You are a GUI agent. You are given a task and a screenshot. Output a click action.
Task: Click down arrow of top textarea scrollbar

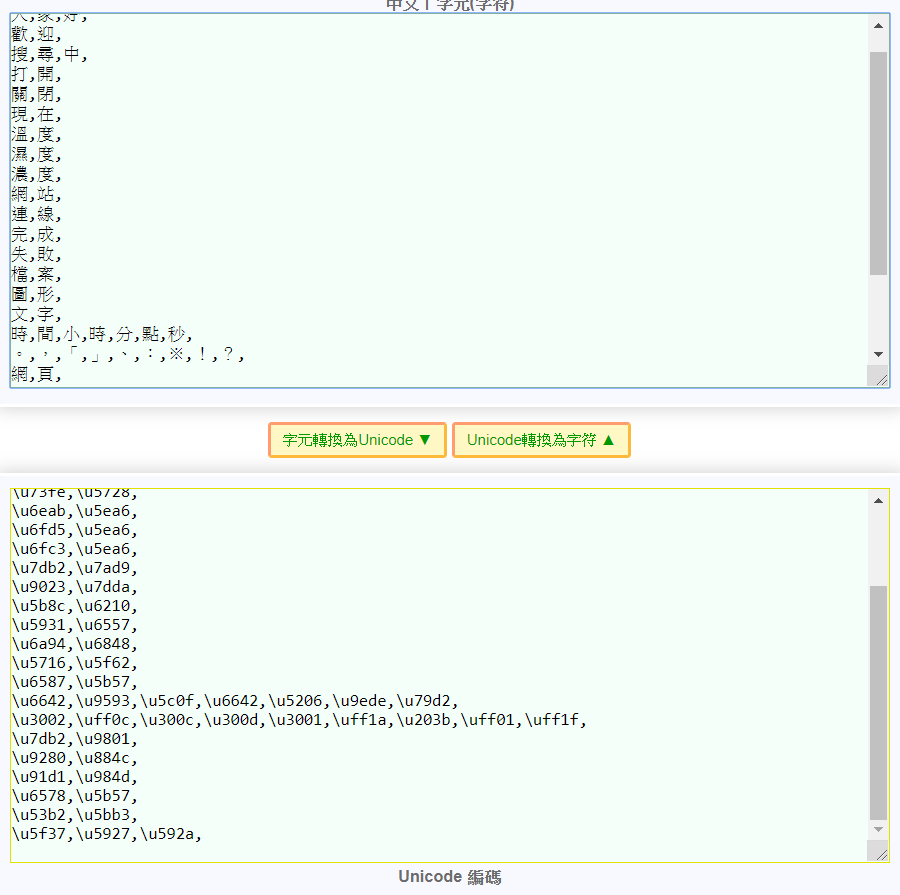click(x=878, y=354)
